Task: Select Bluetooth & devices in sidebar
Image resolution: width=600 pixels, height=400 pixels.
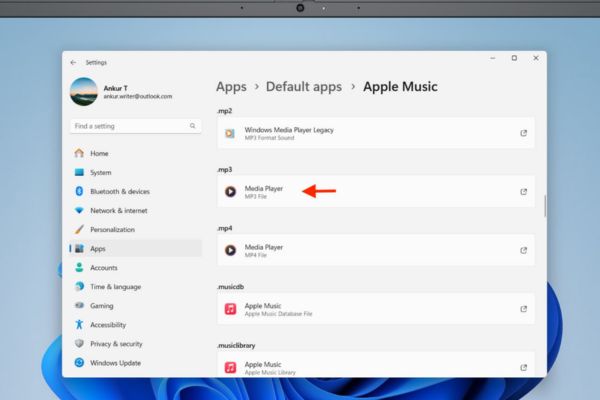Action: (119, 191)
